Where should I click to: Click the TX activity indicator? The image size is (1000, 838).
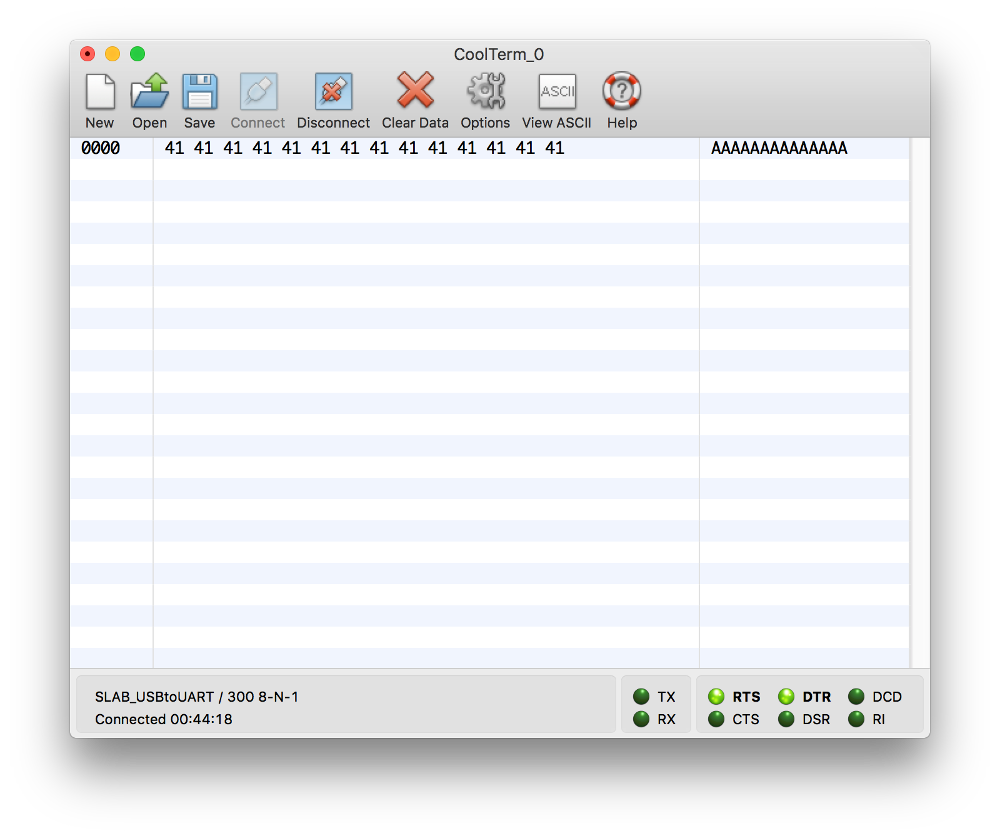641,697
